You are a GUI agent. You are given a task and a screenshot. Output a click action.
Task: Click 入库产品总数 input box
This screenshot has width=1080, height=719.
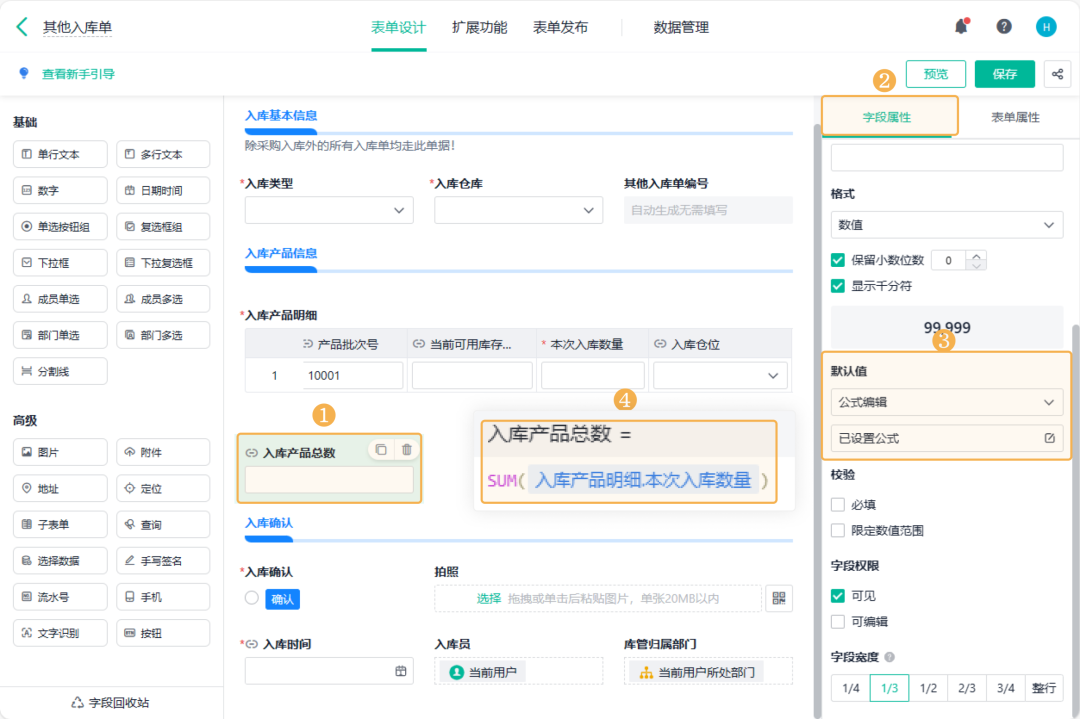pyautogui.click(x=329, y=479)
